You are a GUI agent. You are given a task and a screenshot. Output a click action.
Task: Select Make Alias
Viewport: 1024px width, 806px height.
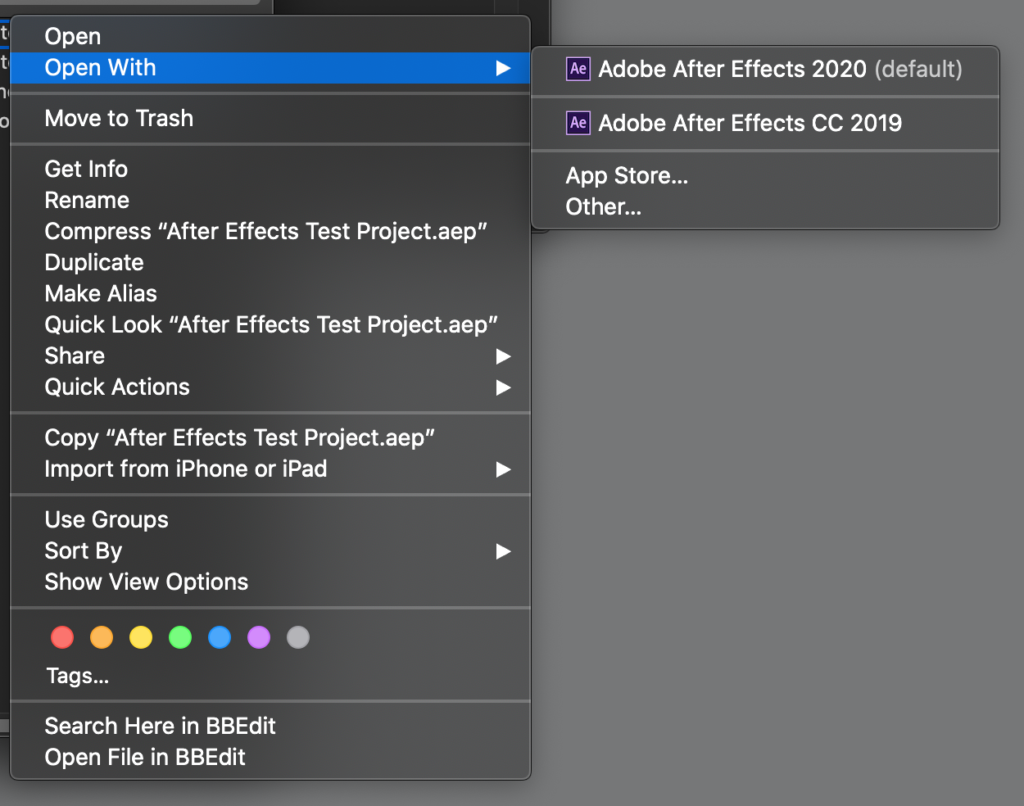(x=270, y=293)
